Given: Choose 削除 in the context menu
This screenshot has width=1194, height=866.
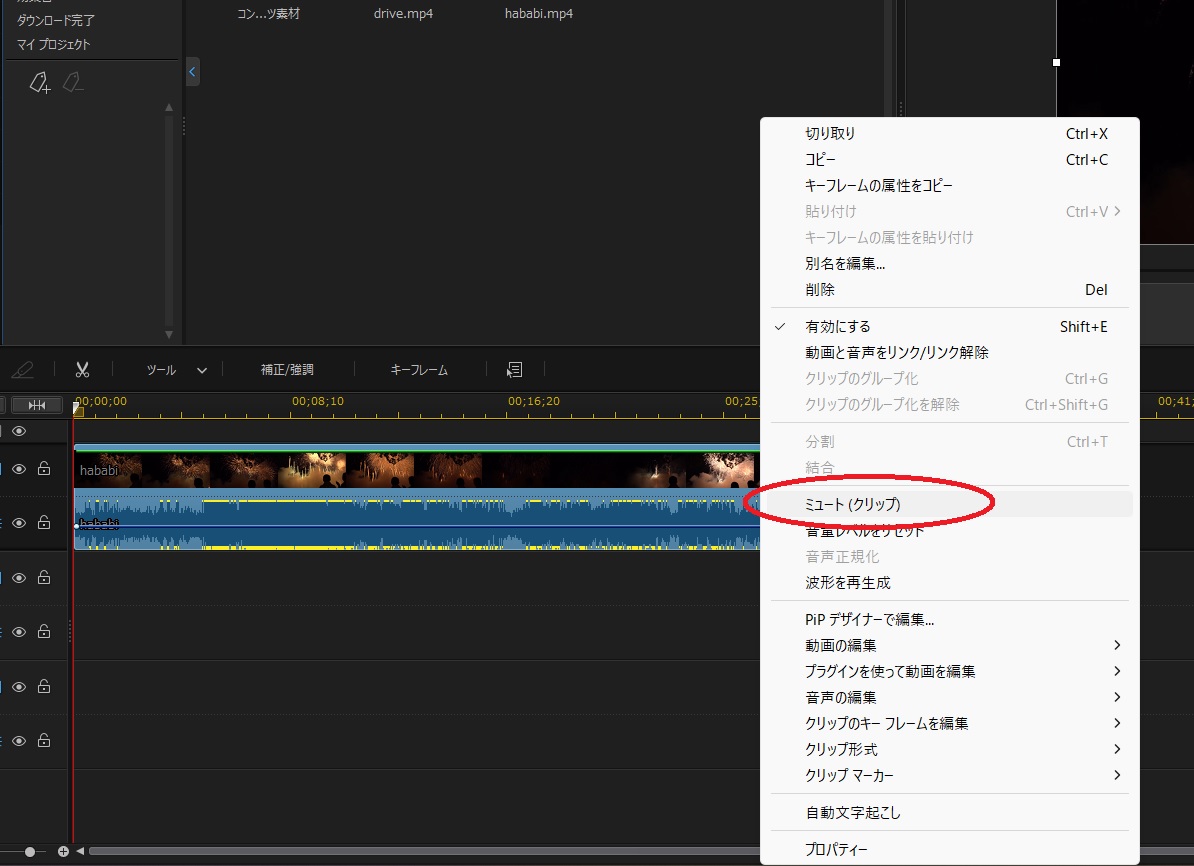Looking at the screenshot, I should [950, 289].
